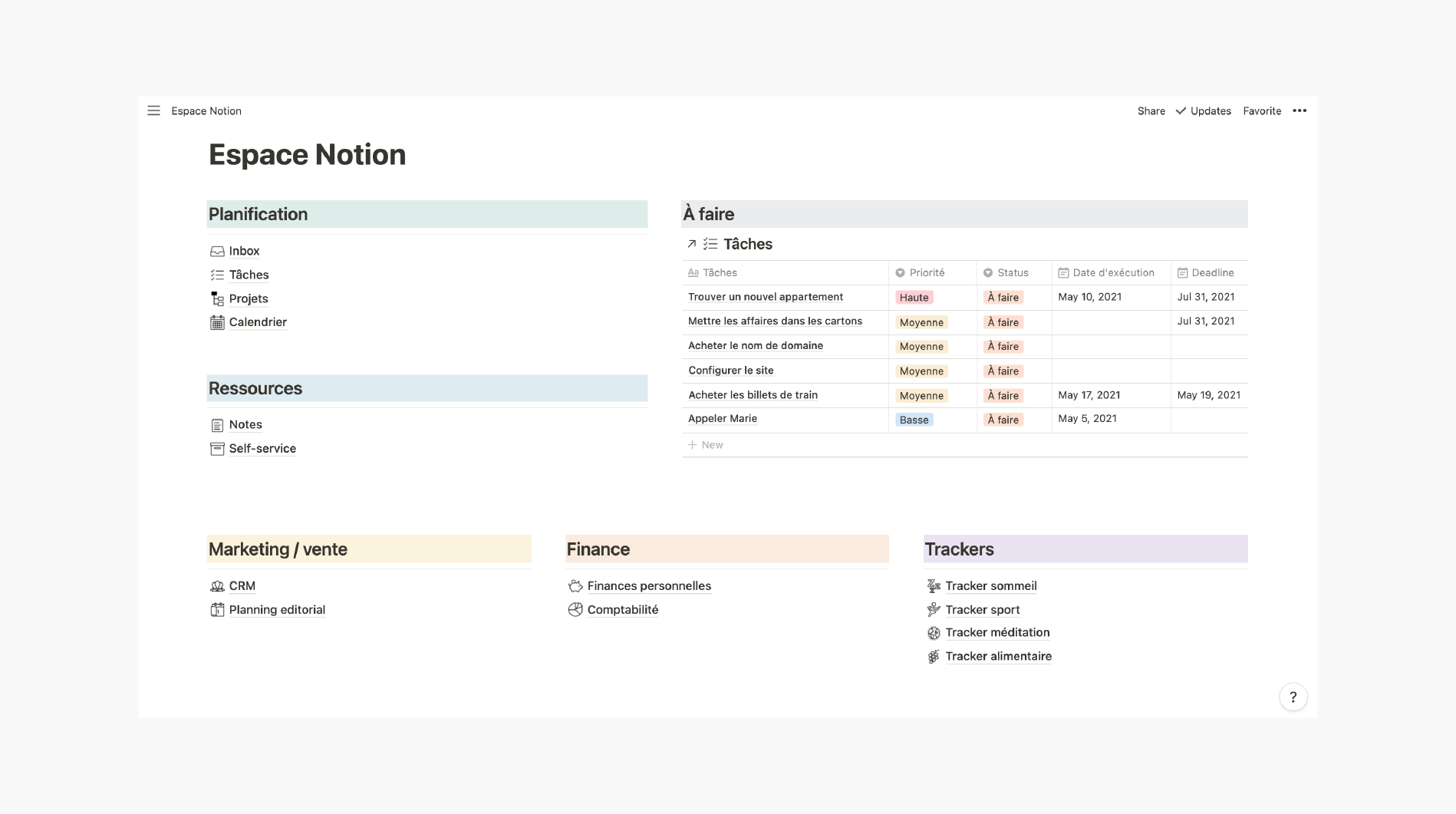The width and height of the screenshot is (1456, 814).
Task: Click the Inbox tray icon
Action: 217,252
